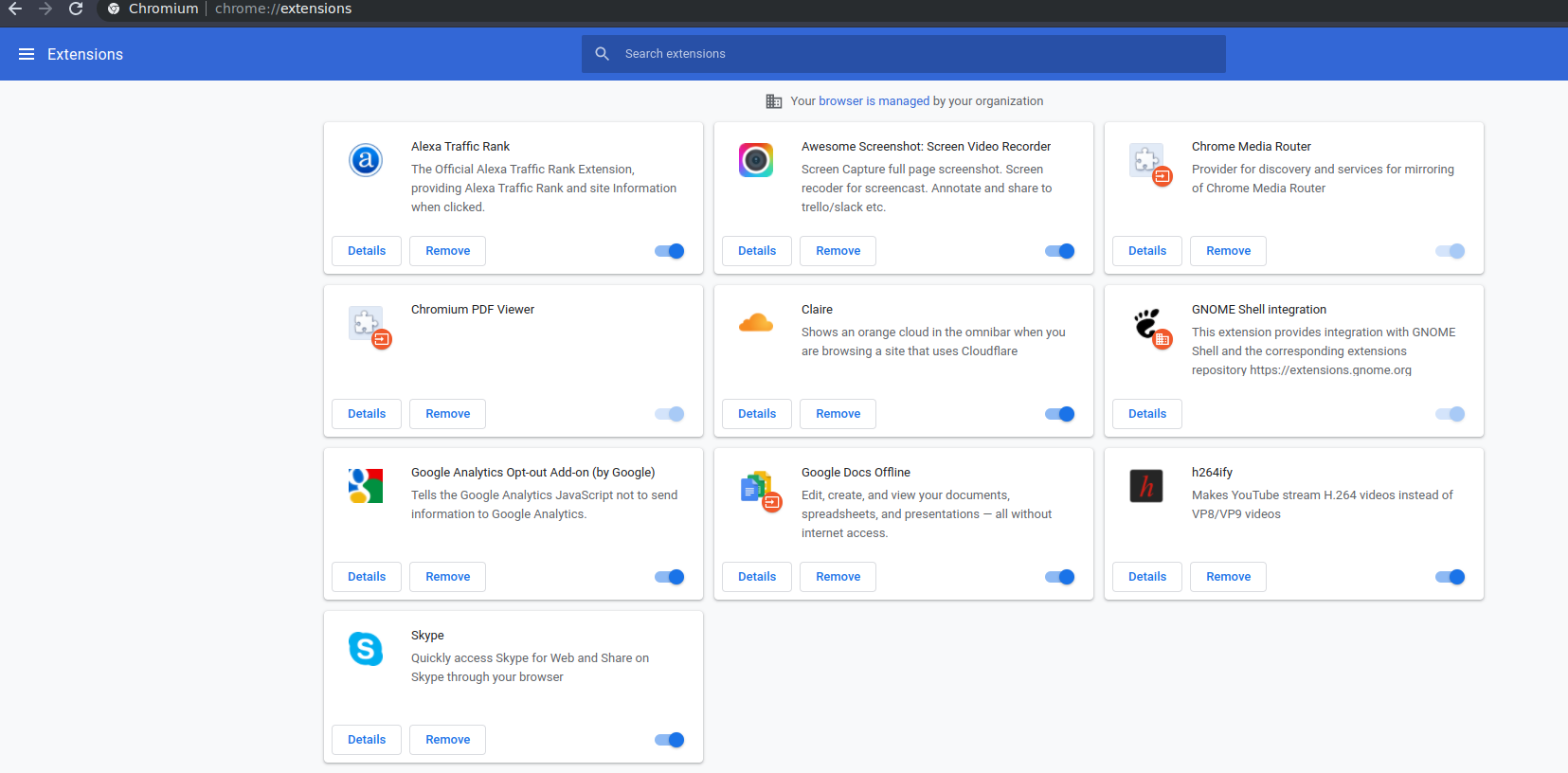
Task: Disable the Alexa Traffic Rank extension
Action: [x=669, y=251]
